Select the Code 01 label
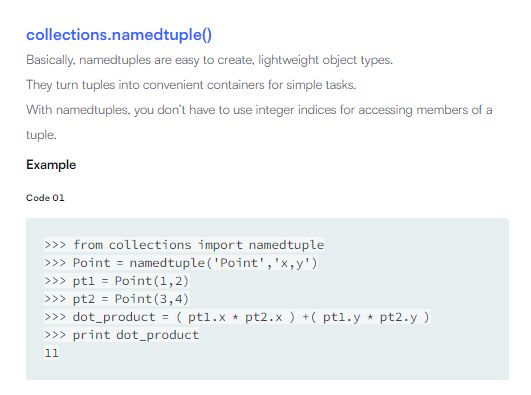Viewport: 531px width, 395px height. click(45, 198)
